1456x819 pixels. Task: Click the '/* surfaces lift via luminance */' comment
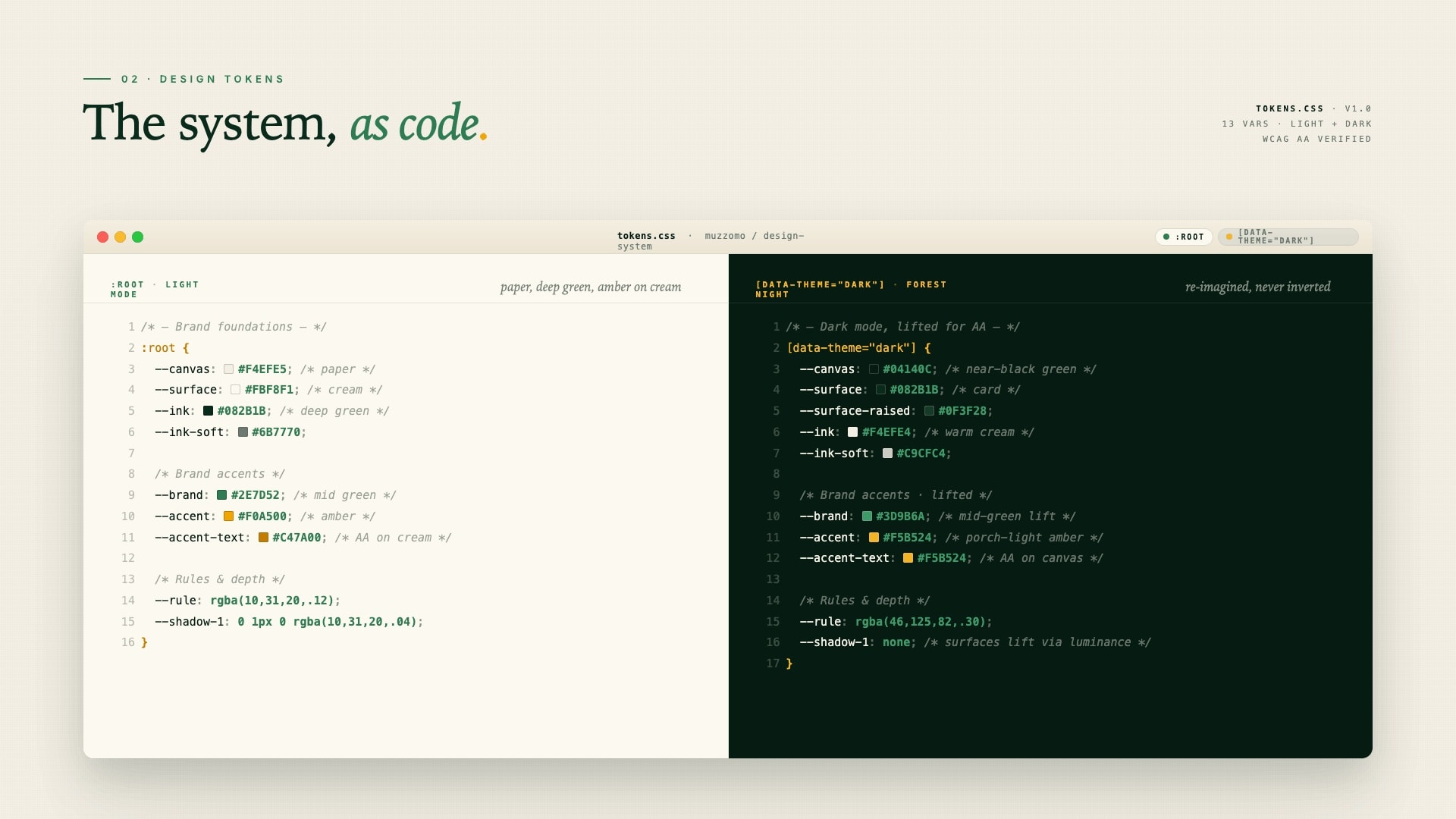[1037, 642]
